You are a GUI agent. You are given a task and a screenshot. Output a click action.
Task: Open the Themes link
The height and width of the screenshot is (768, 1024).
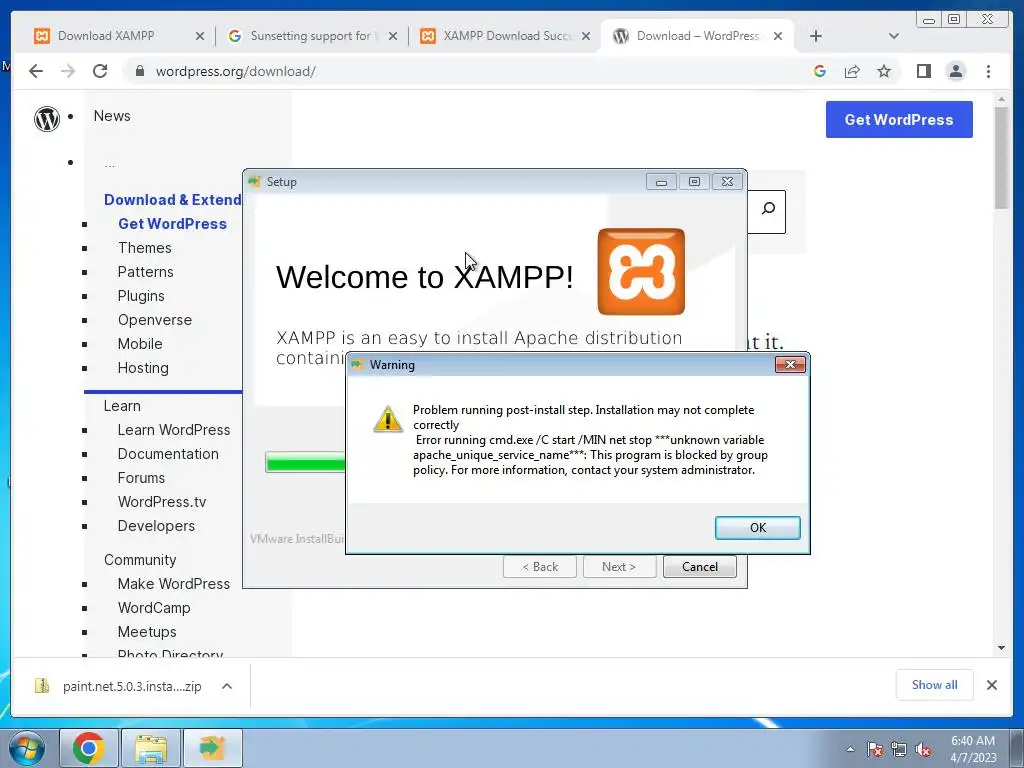point(144,248)
